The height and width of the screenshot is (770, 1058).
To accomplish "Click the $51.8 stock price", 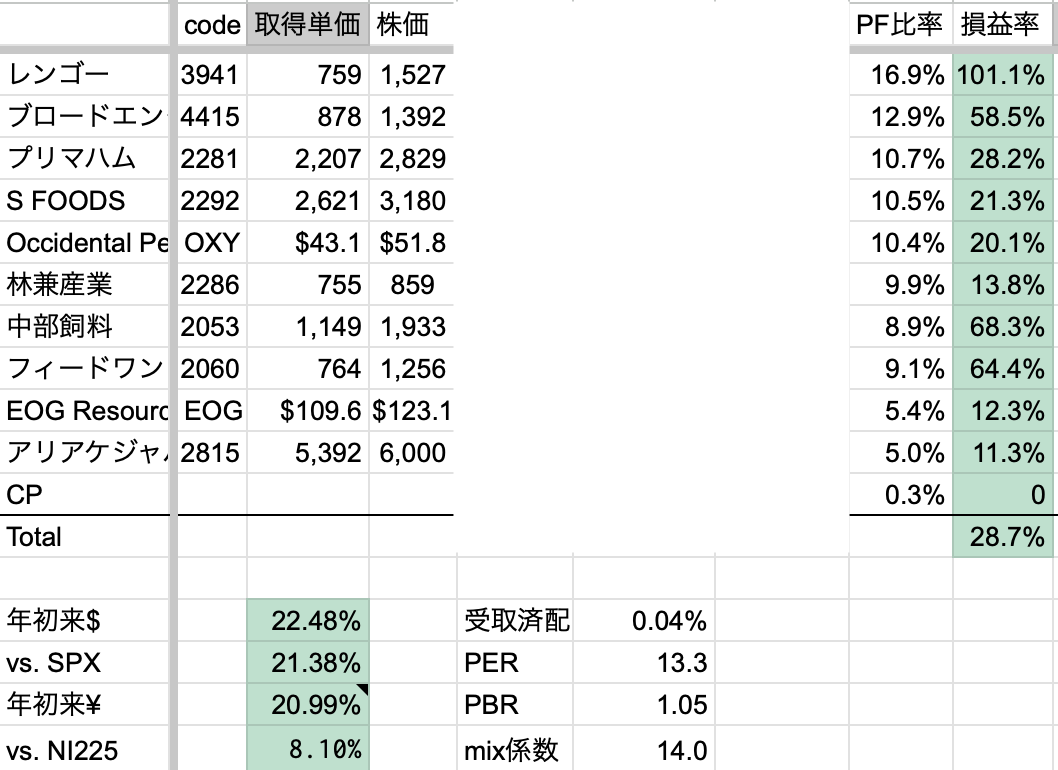I will [411, 242].
